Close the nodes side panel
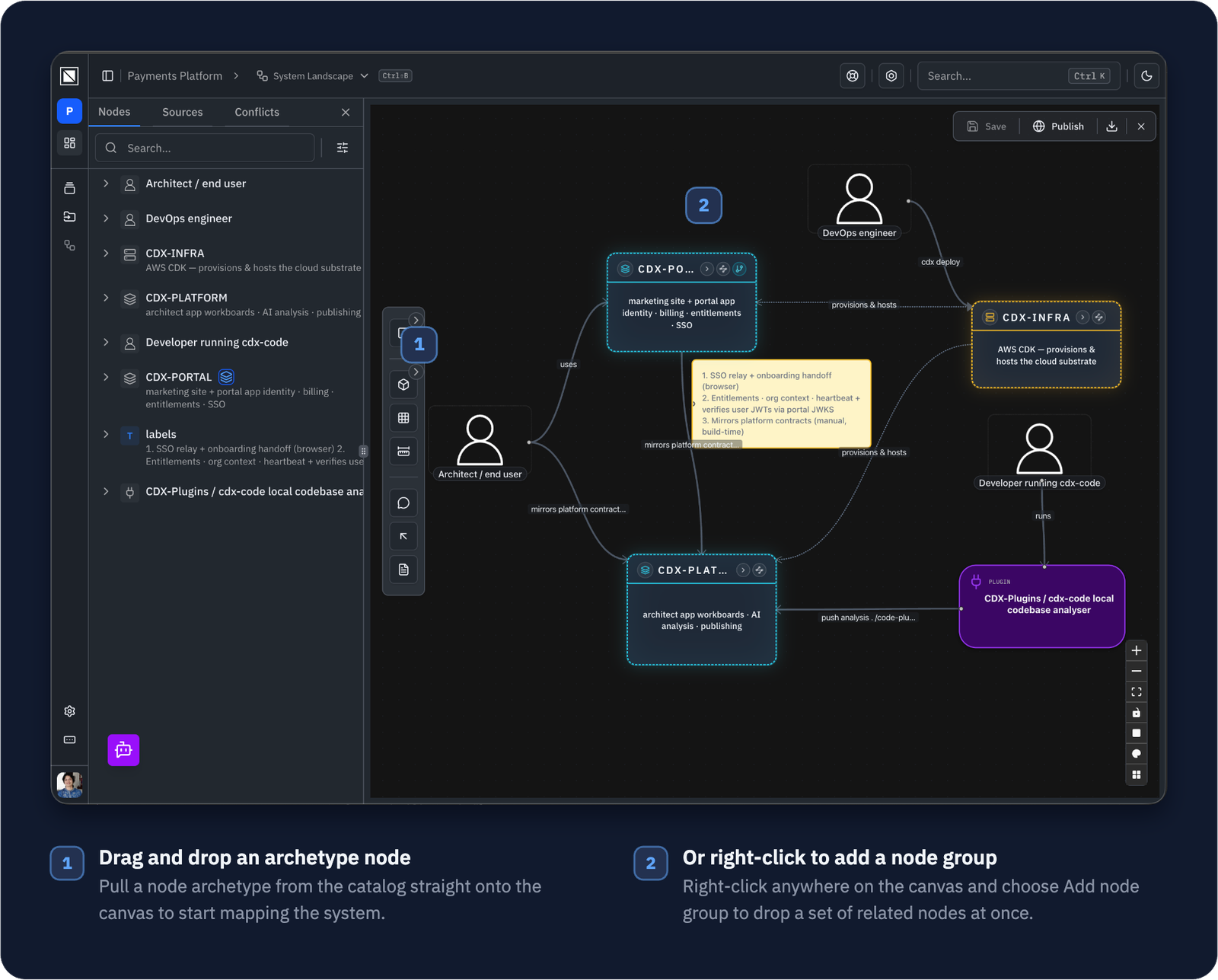1218x980 pixels. pyautogui.click(x=346, y=112)
